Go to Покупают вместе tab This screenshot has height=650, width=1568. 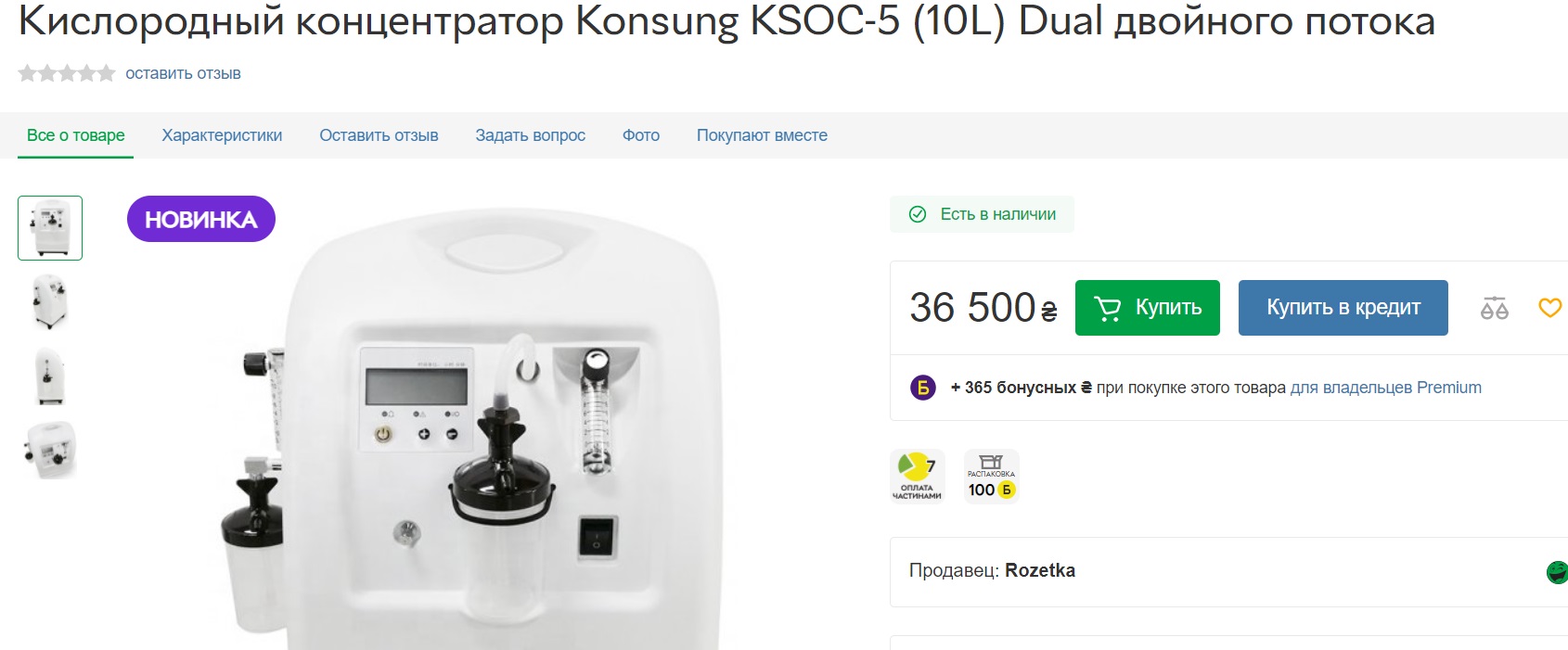[762, 135]
